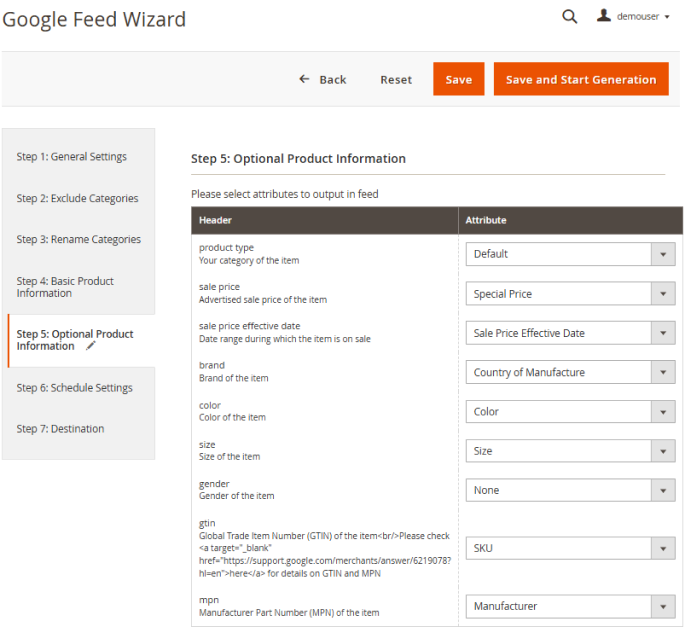This screenshot has width=685, height=633.
Task: Open the mpn Manufacturer dropdown
Action: pyautogui.click(x=570, y=606)
